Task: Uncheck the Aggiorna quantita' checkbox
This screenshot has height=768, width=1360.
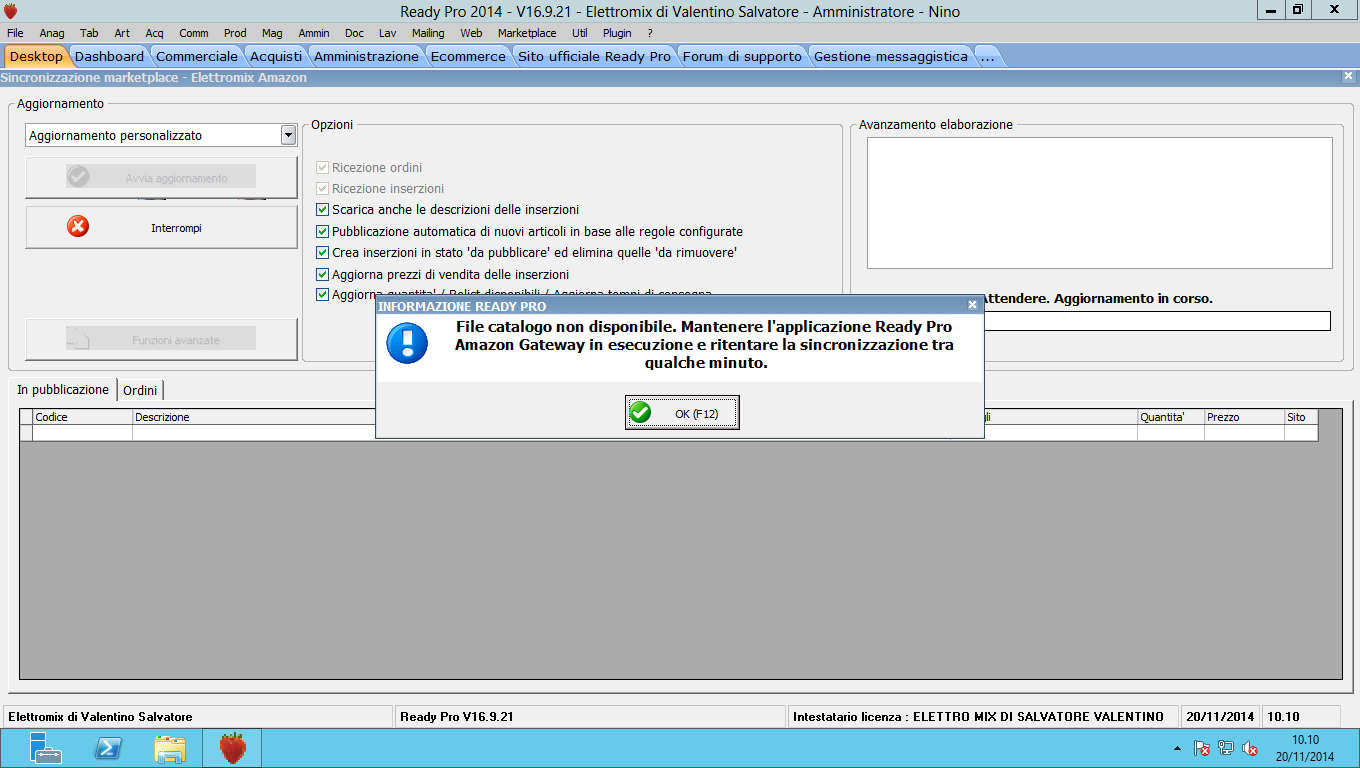Action: [x=322, y=295]
